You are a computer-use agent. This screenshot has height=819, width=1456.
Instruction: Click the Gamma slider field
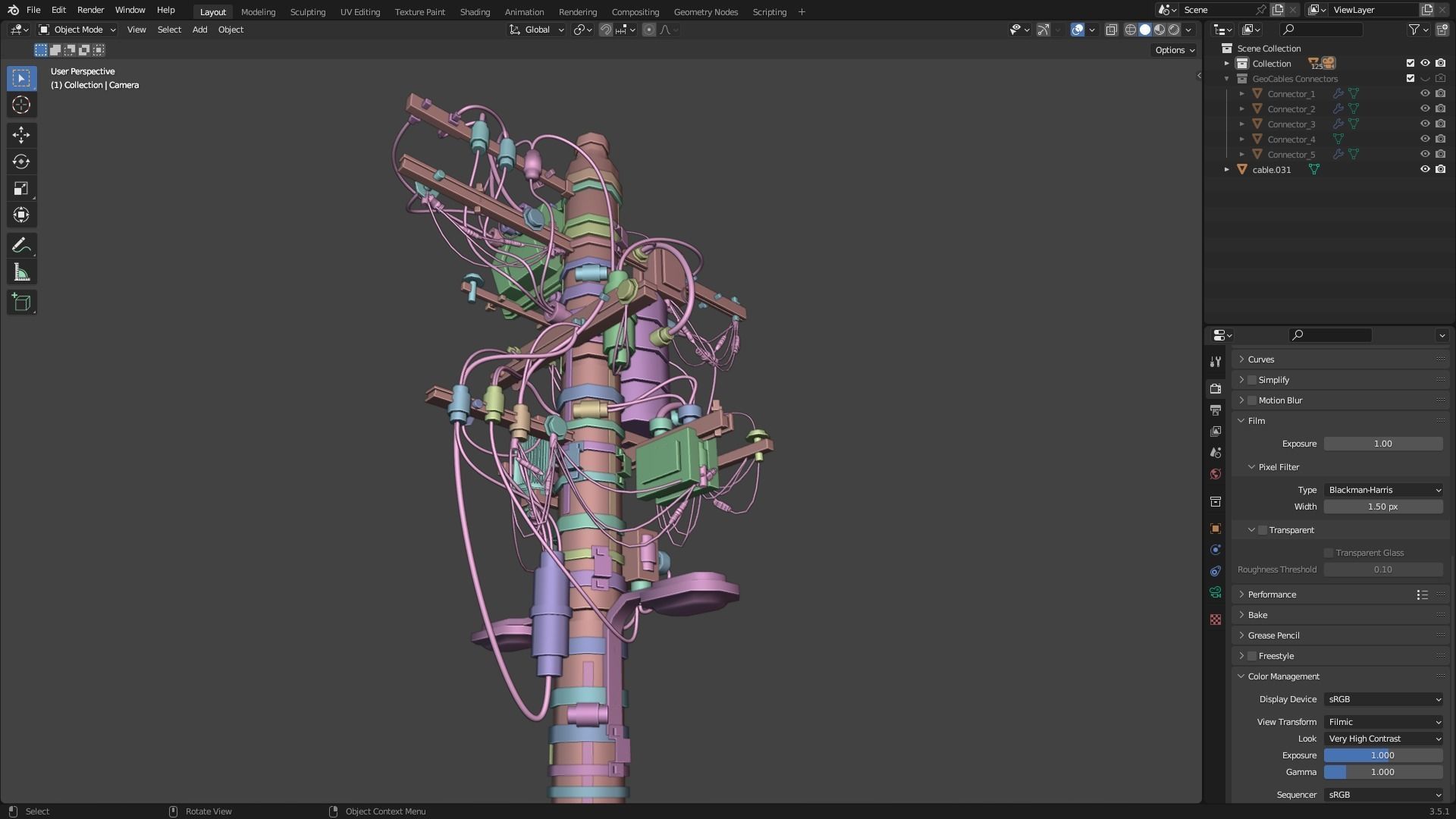(x=1383, y=772)
